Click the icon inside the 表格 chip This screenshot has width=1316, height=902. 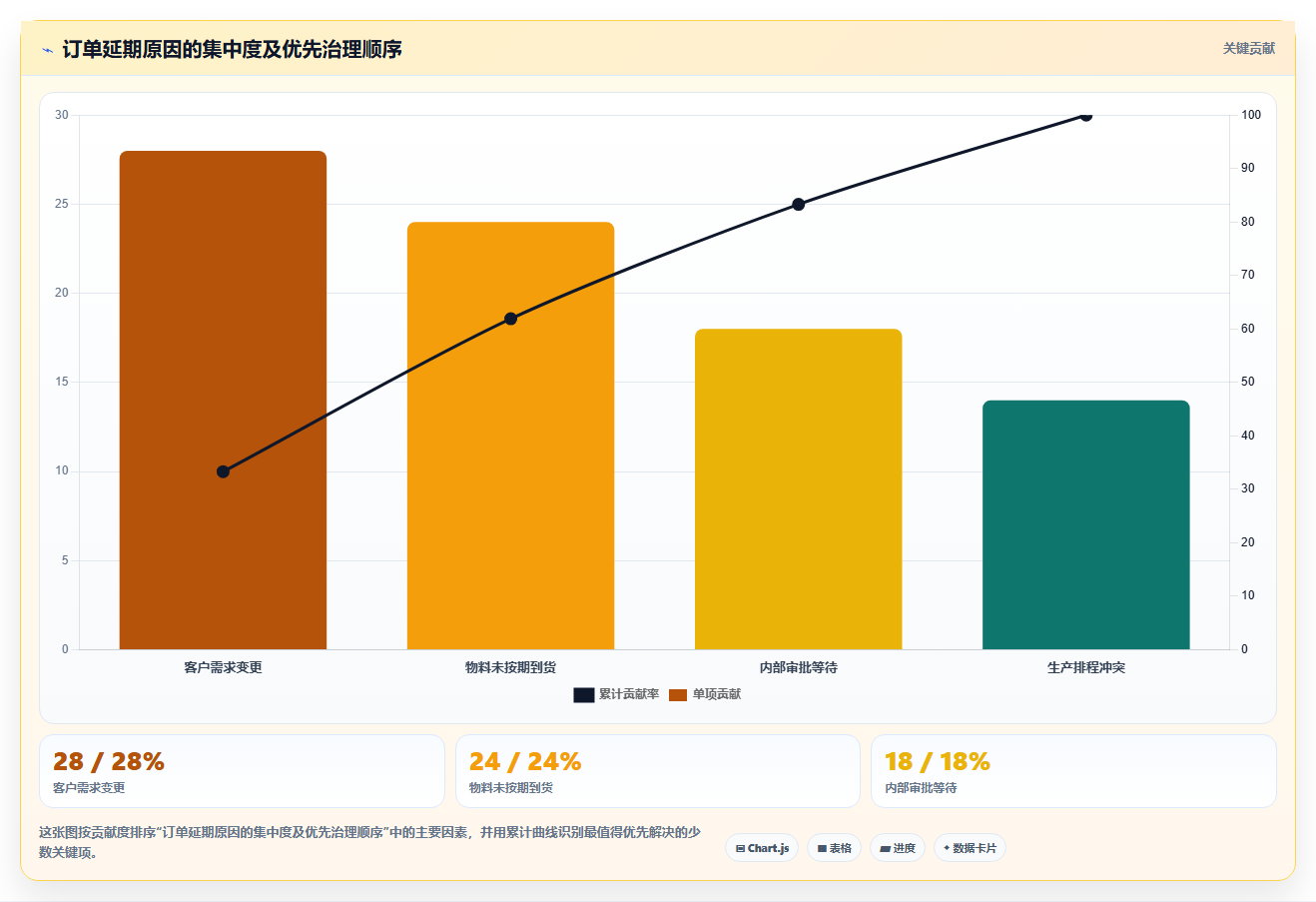(x=822, y=848)
